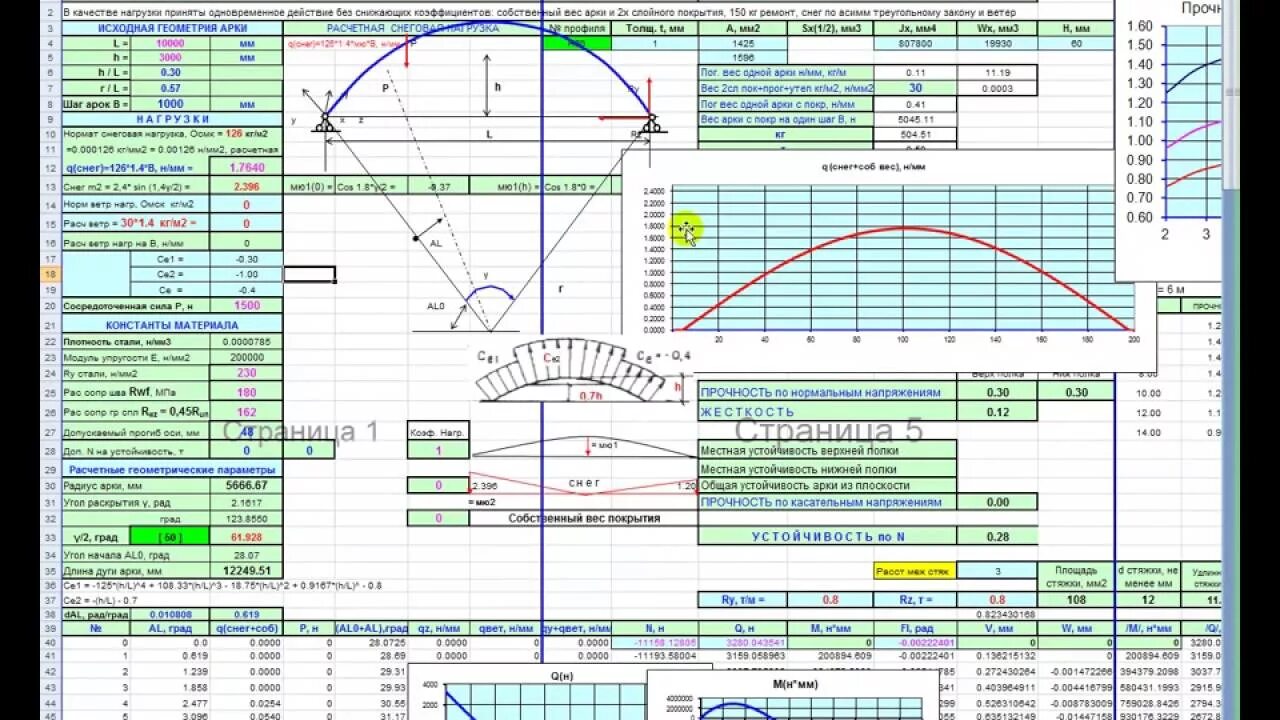The image size is (1280, 720).
Task: Click the red 61.928 cell
Action: pyautogui.click(x=247, y=537)
